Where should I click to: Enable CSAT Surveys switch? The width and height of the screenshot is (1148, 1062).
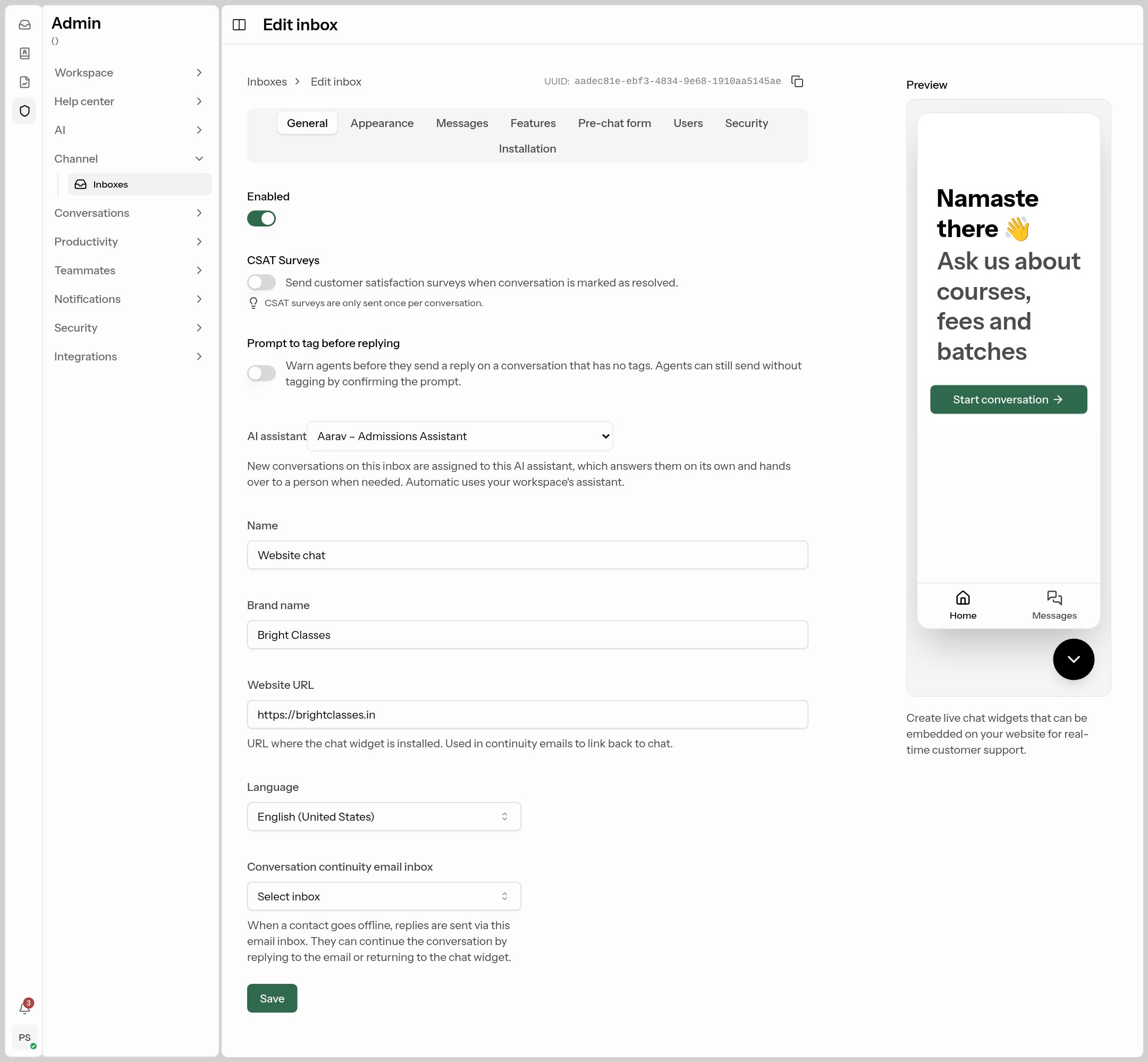point(261,282)
